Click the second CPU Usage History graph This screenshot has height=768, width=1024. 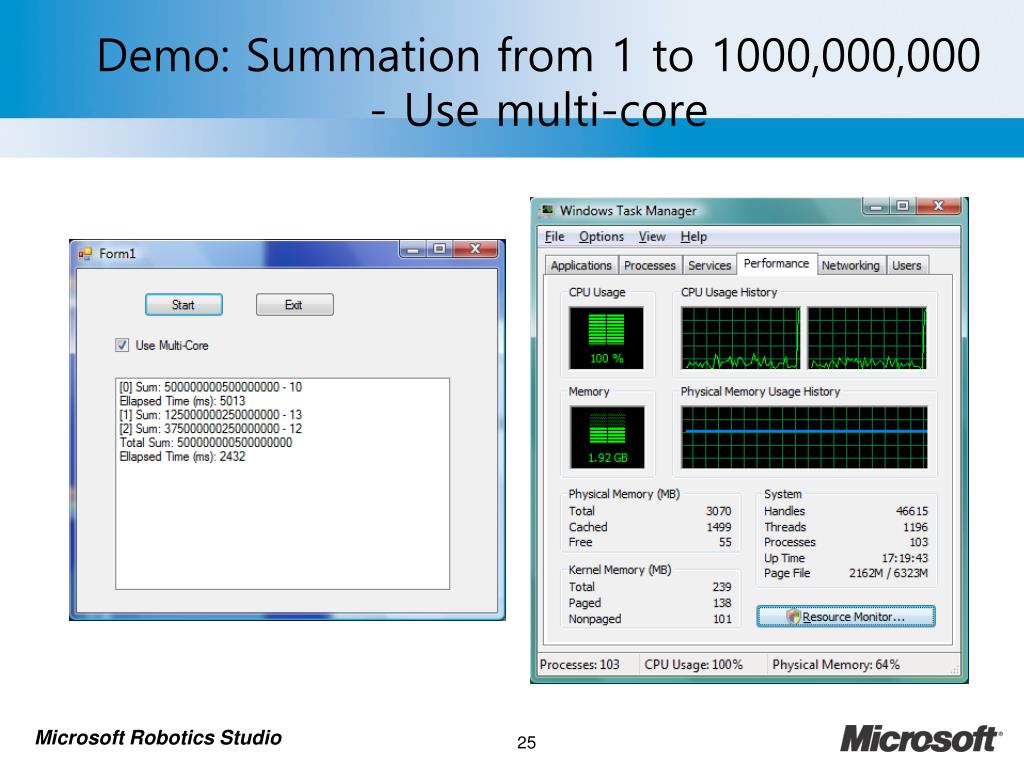click(867, 338)
